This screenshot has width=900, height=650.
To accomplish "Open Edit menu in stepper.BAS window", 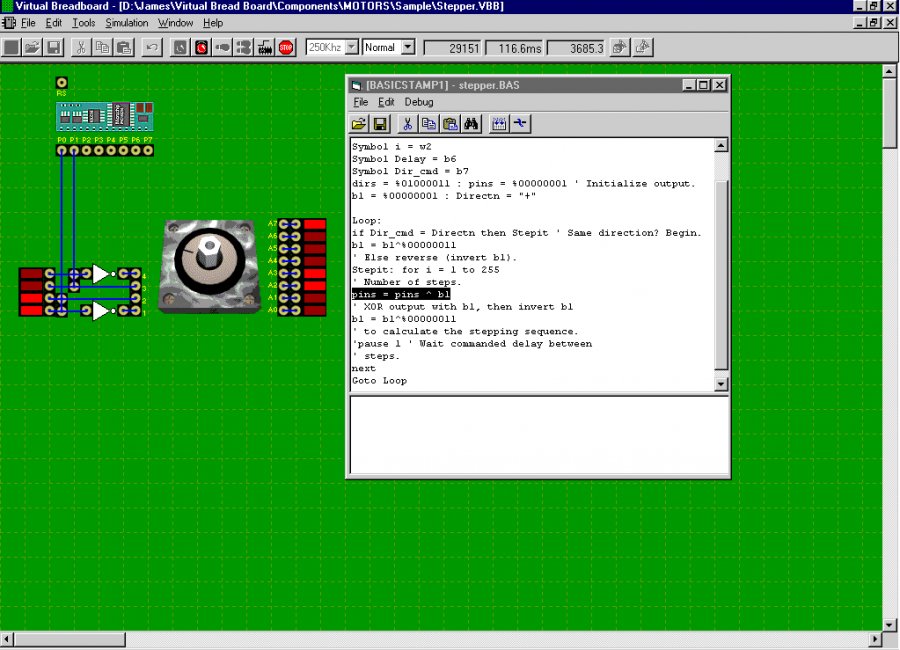I will (x=386, y=102).
